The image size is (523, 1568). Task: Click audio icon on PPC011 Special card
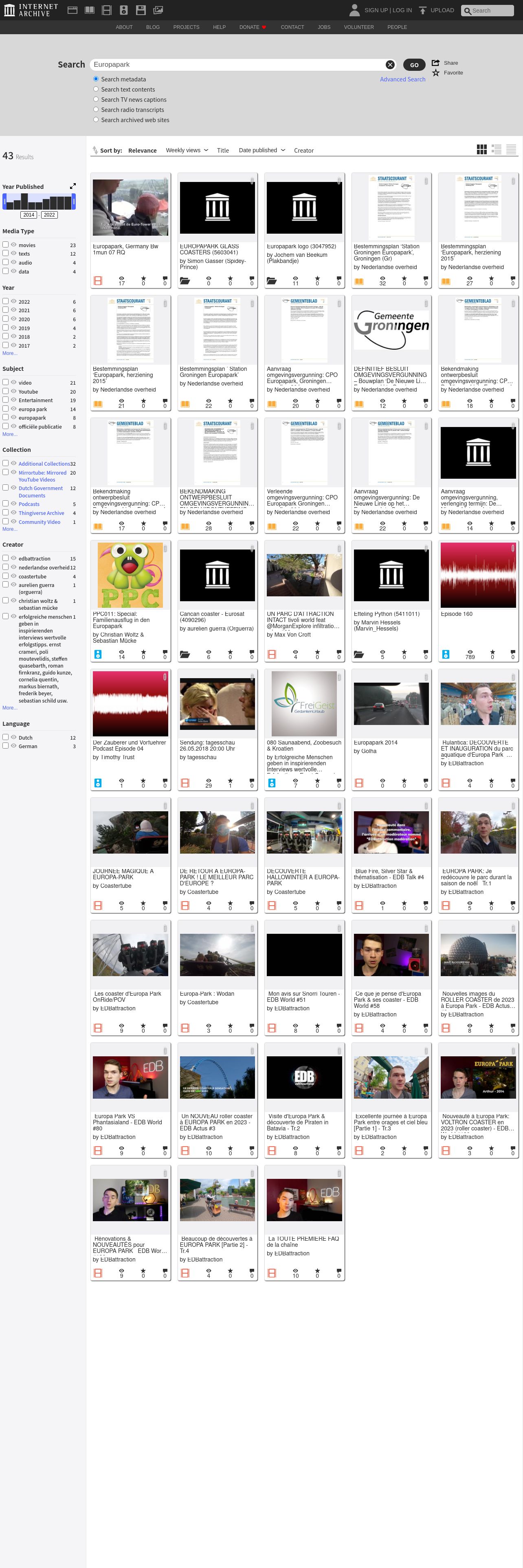tap(97, 654)
